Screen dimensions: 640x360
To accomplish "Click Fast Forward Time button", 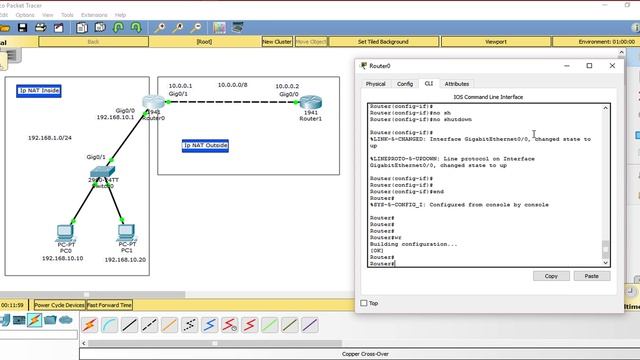I will click(109, 305).
